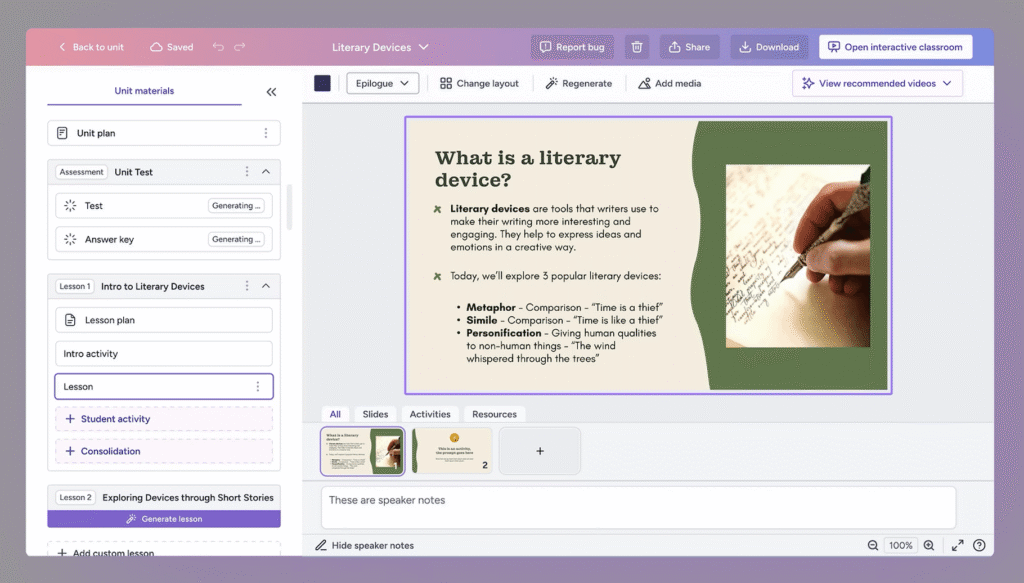The image size is (1024, 583).
Task: Collapse the Unit Test section
Action: (266, 172)
